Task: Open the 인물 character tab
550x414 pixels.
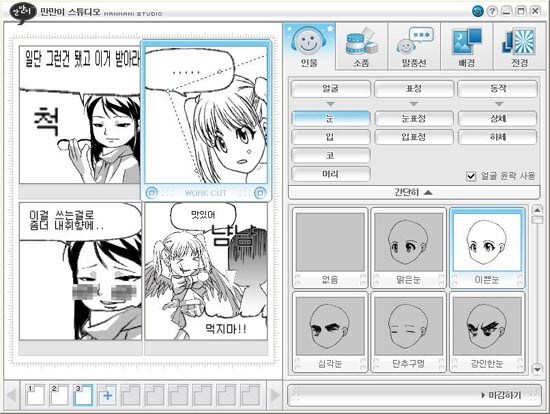Action: coord(309,46)
